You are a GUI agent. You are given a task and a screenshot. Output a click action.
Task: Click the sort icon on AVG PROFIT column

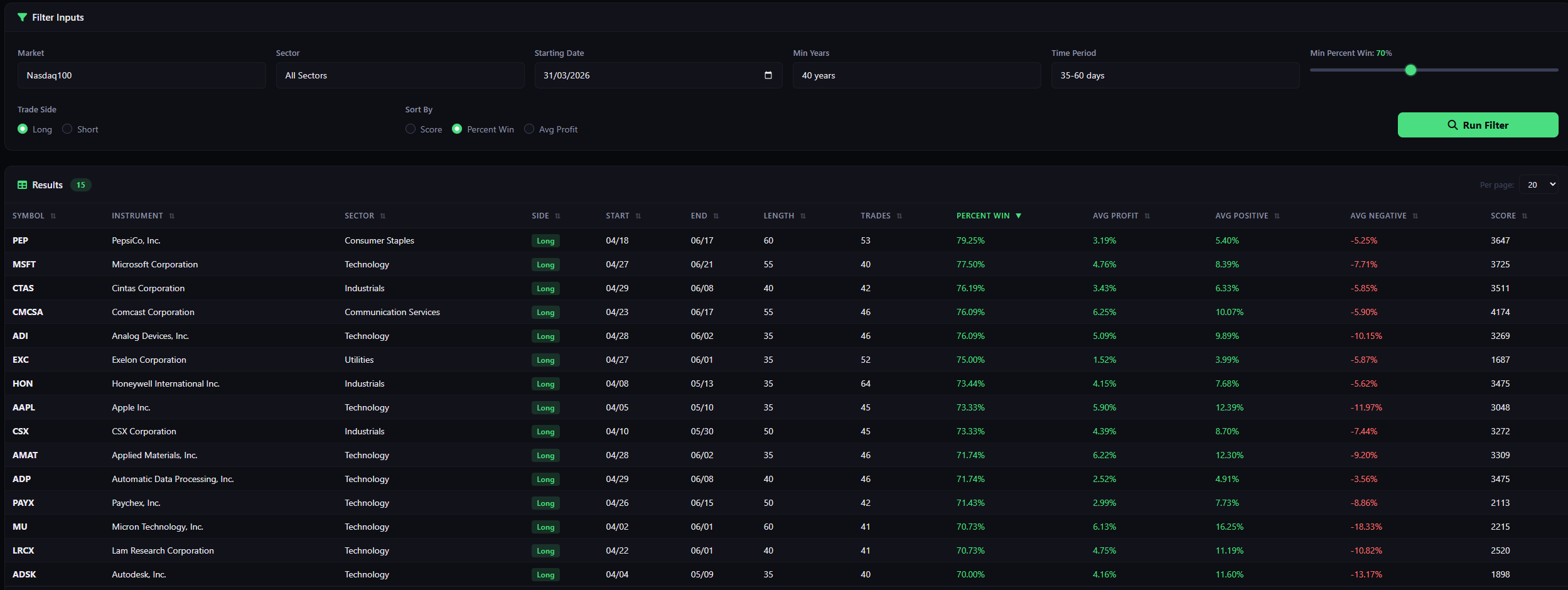point(1149,215)
